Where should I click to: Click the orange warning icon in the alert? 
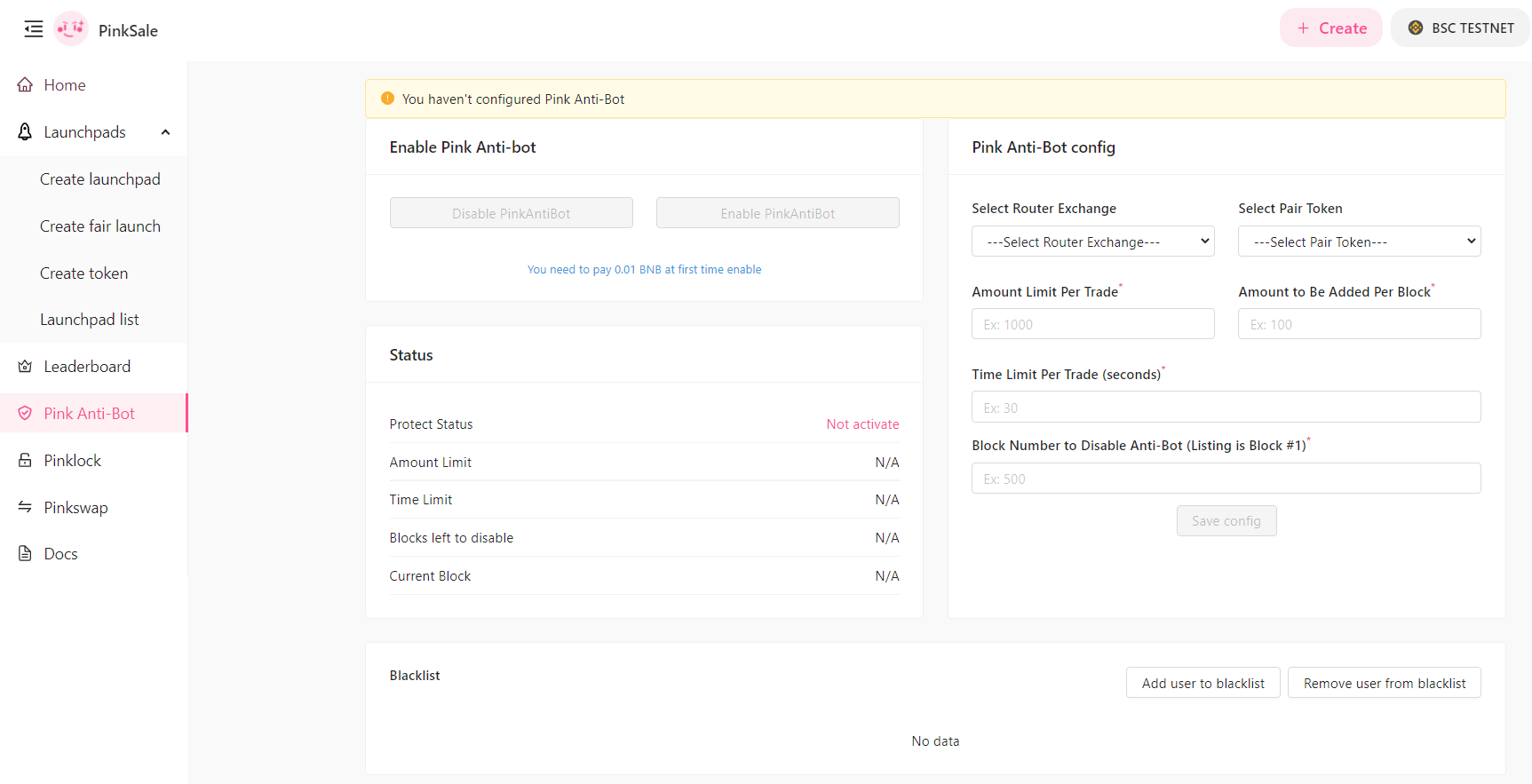pos(387,99)
